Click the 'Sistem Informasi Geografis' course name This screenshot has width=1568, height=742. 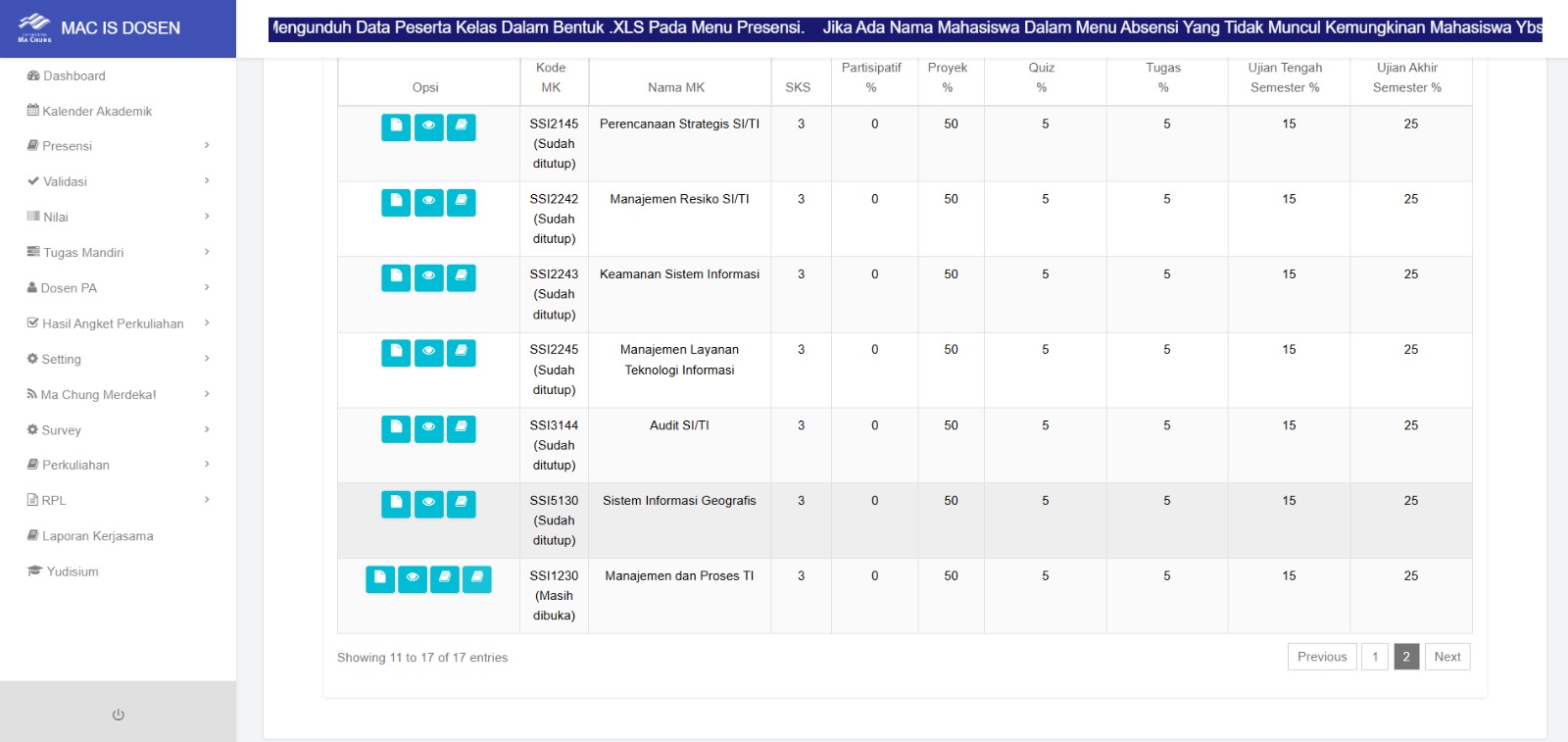(x=679, y=501)
